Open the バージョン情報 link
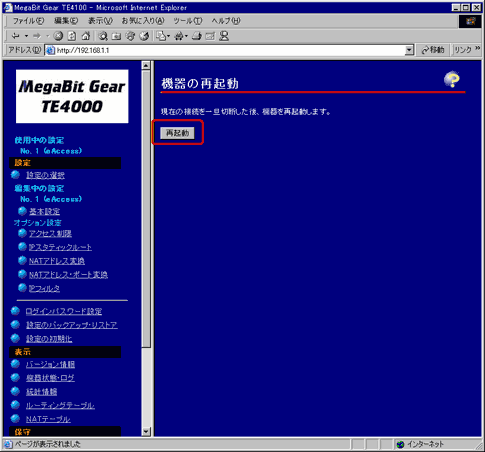Image resolution: width=485 pixels, height=452 pixels. tap(50, 364)
